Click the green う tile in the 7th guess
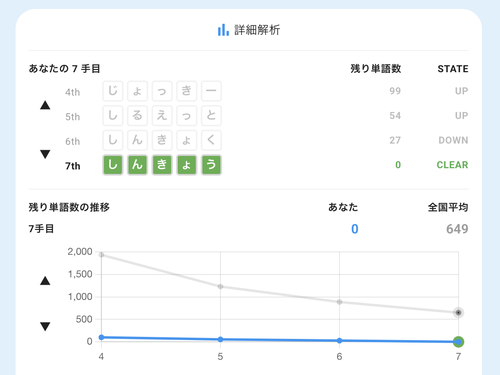Screen dimensions: 500x375 click(x=211, y=165)
